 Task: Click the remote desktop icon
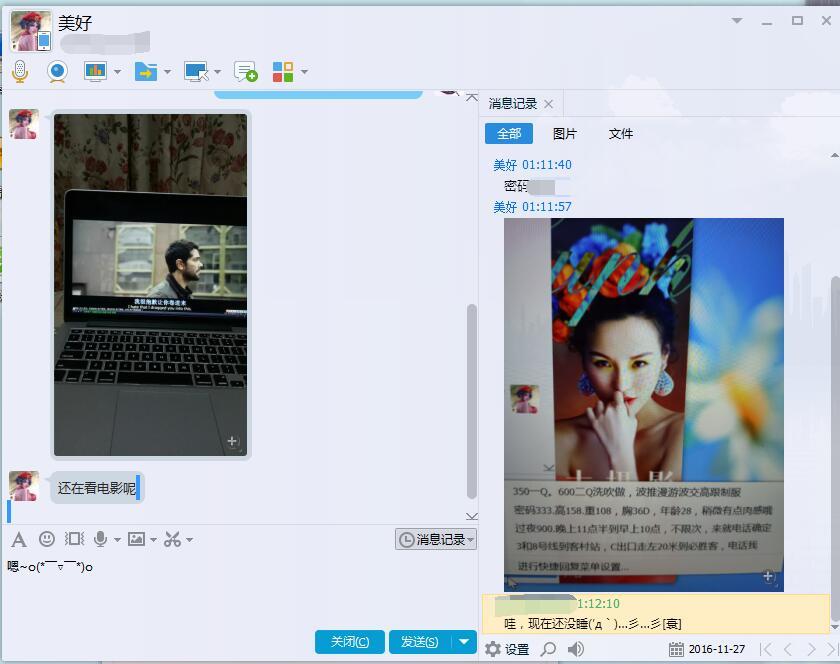(196, 71)
